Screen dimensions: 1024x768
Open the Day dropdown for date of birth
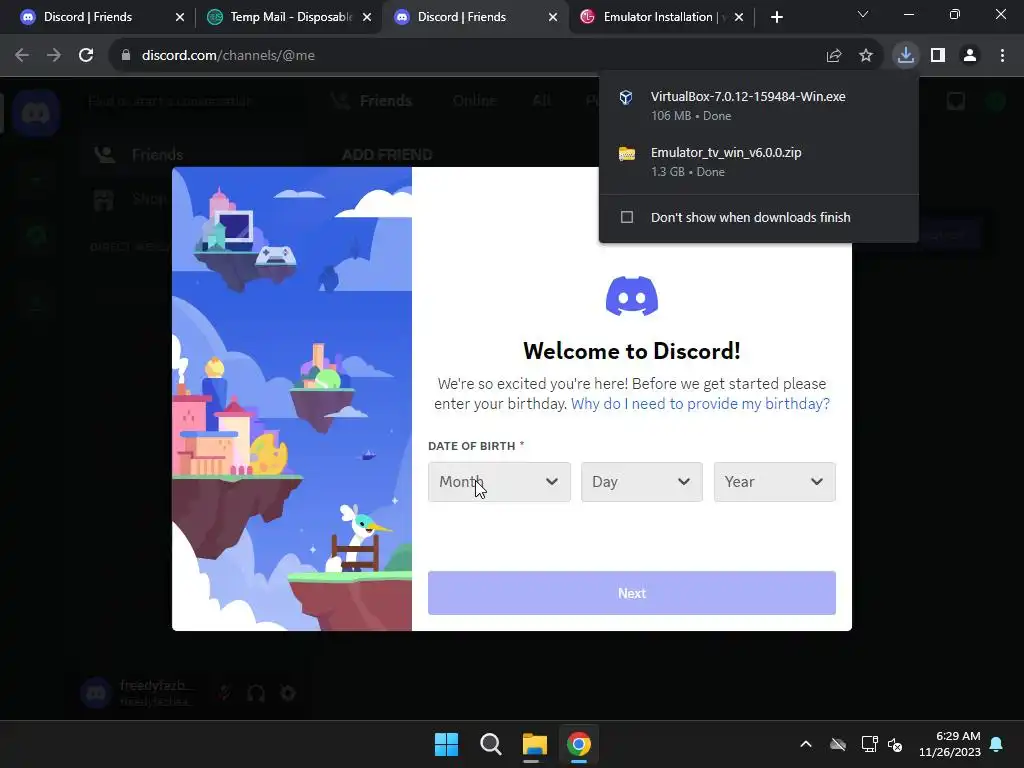(x=641, y=482)
